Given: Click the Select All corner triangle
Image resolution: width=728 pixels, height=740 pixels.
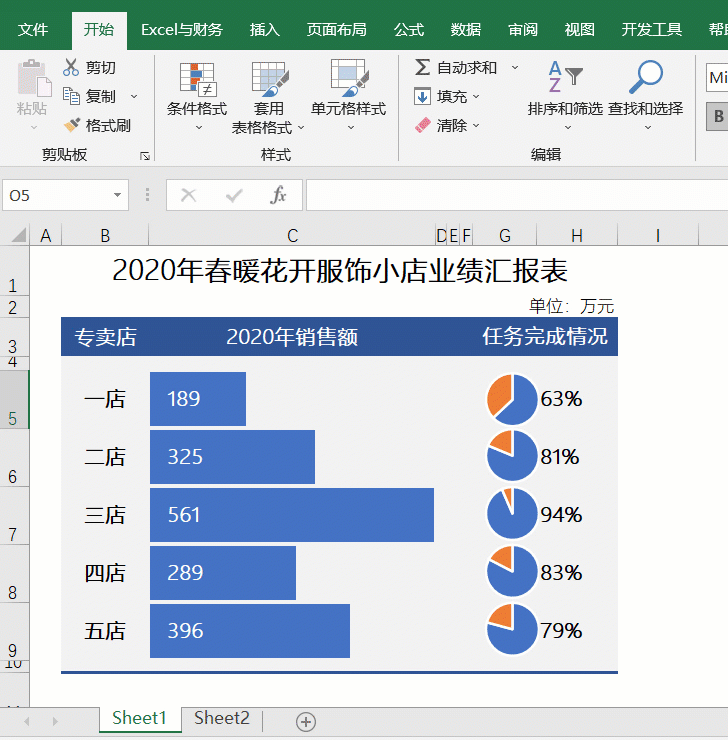Looking at the screenshot, I should click(18, 235).
